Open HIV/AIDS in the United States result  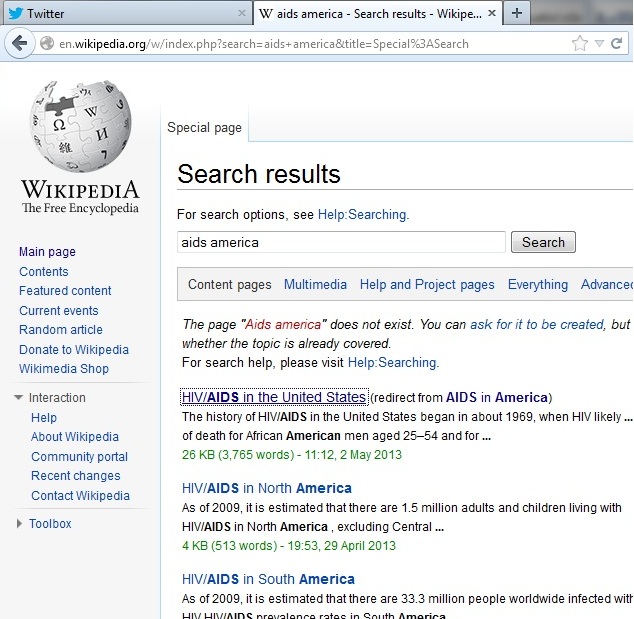pyautogui.click(x=274, y=397)
